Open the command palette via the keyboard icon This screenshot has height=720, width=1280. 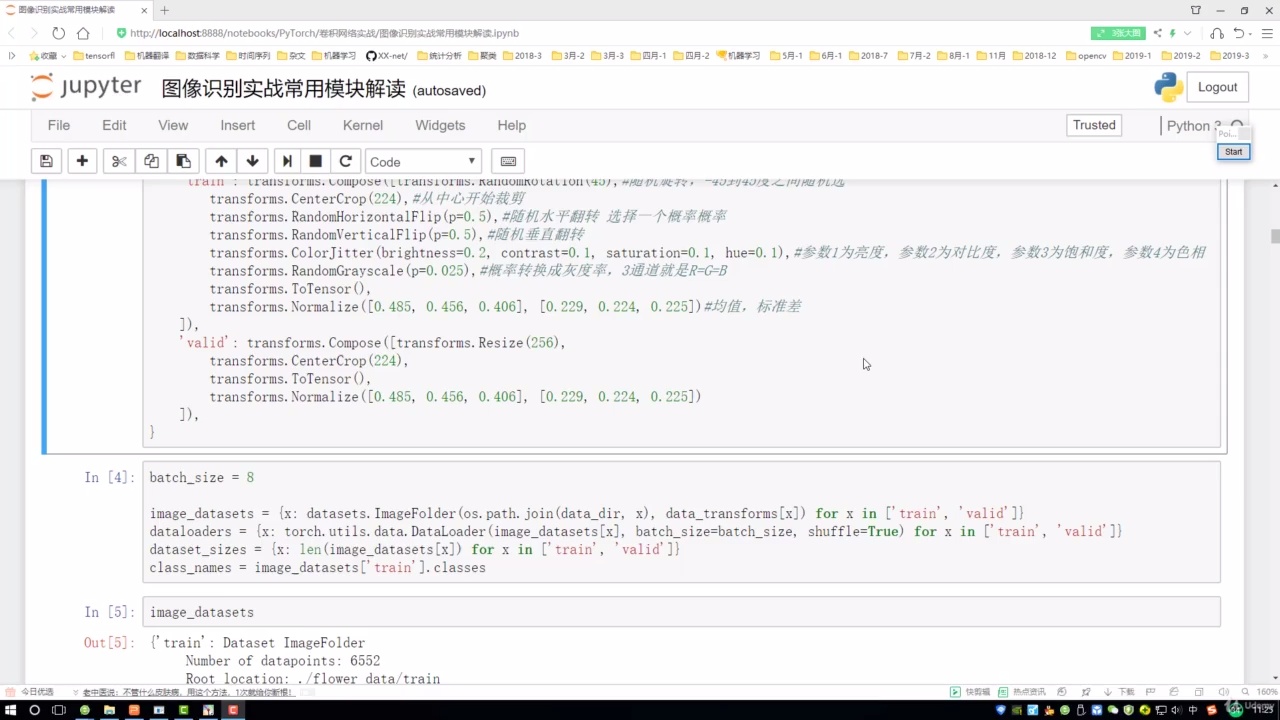508,161
